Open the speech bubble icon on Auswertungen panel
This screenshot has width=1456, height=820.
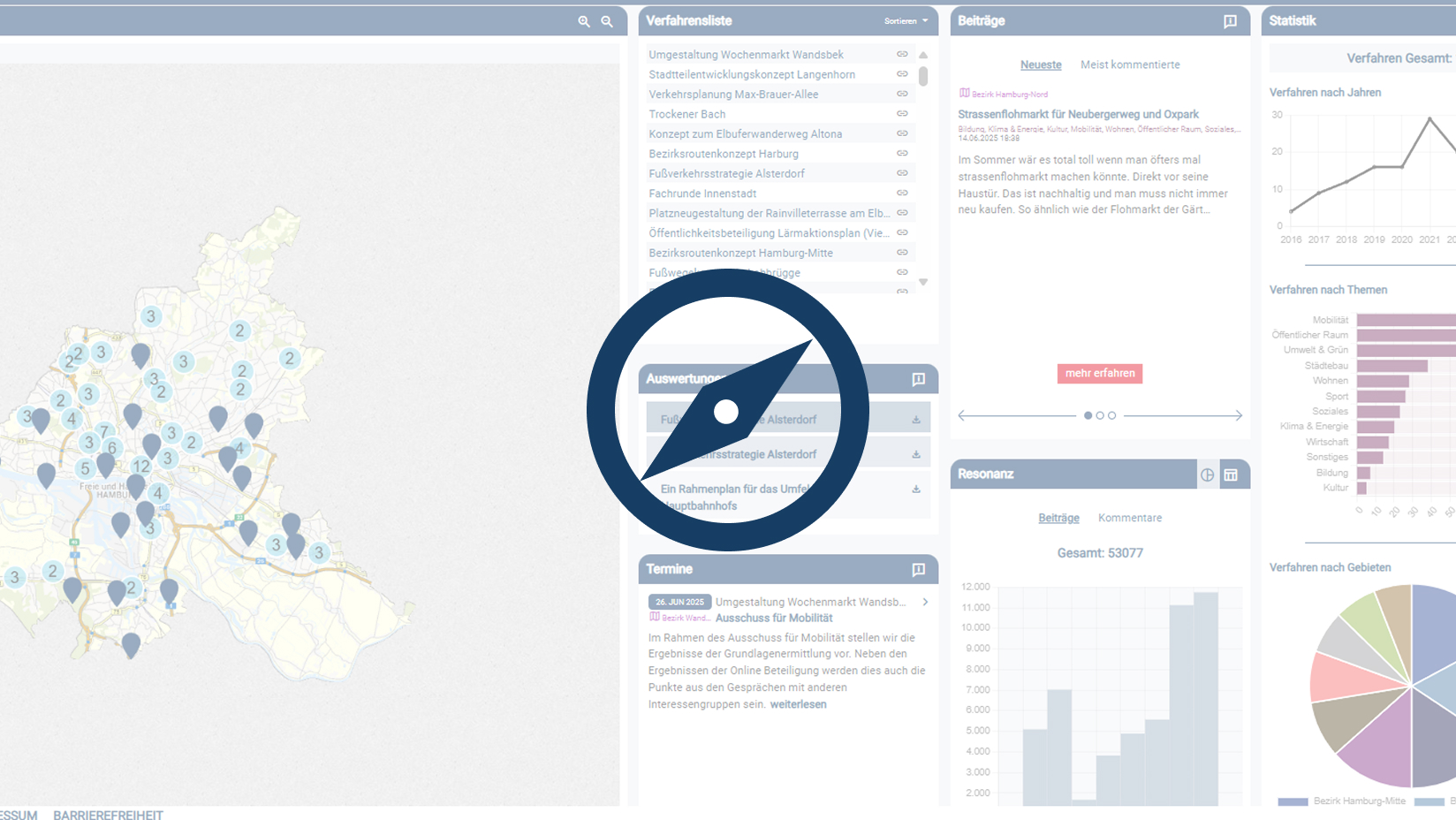918,379
